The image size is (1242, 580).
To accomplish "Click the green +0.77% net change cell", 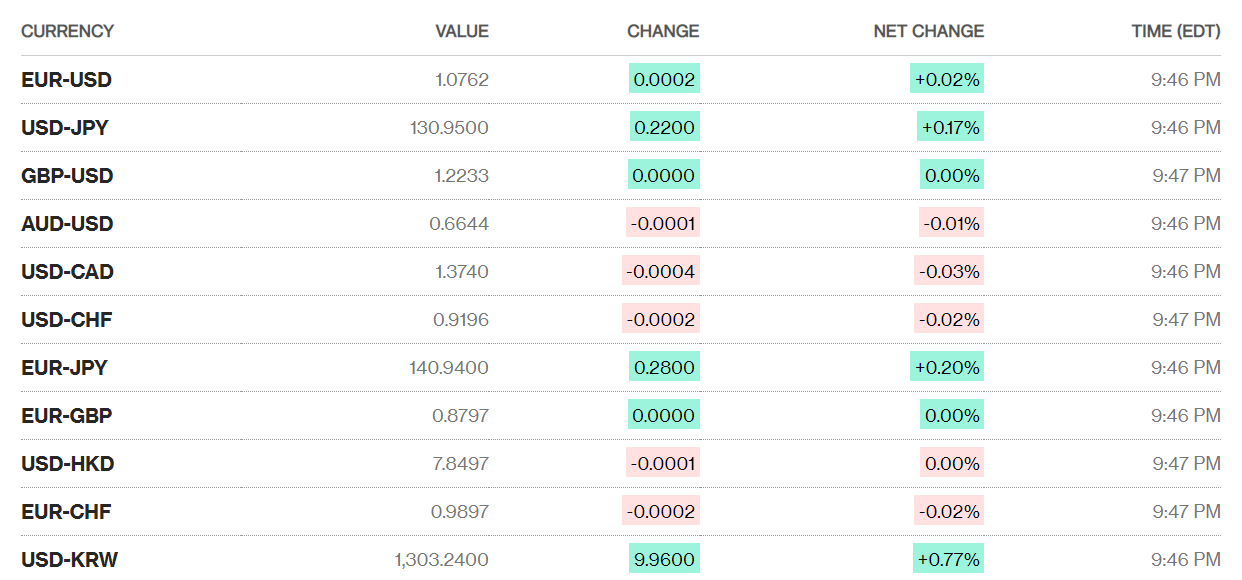I will 949,559.
